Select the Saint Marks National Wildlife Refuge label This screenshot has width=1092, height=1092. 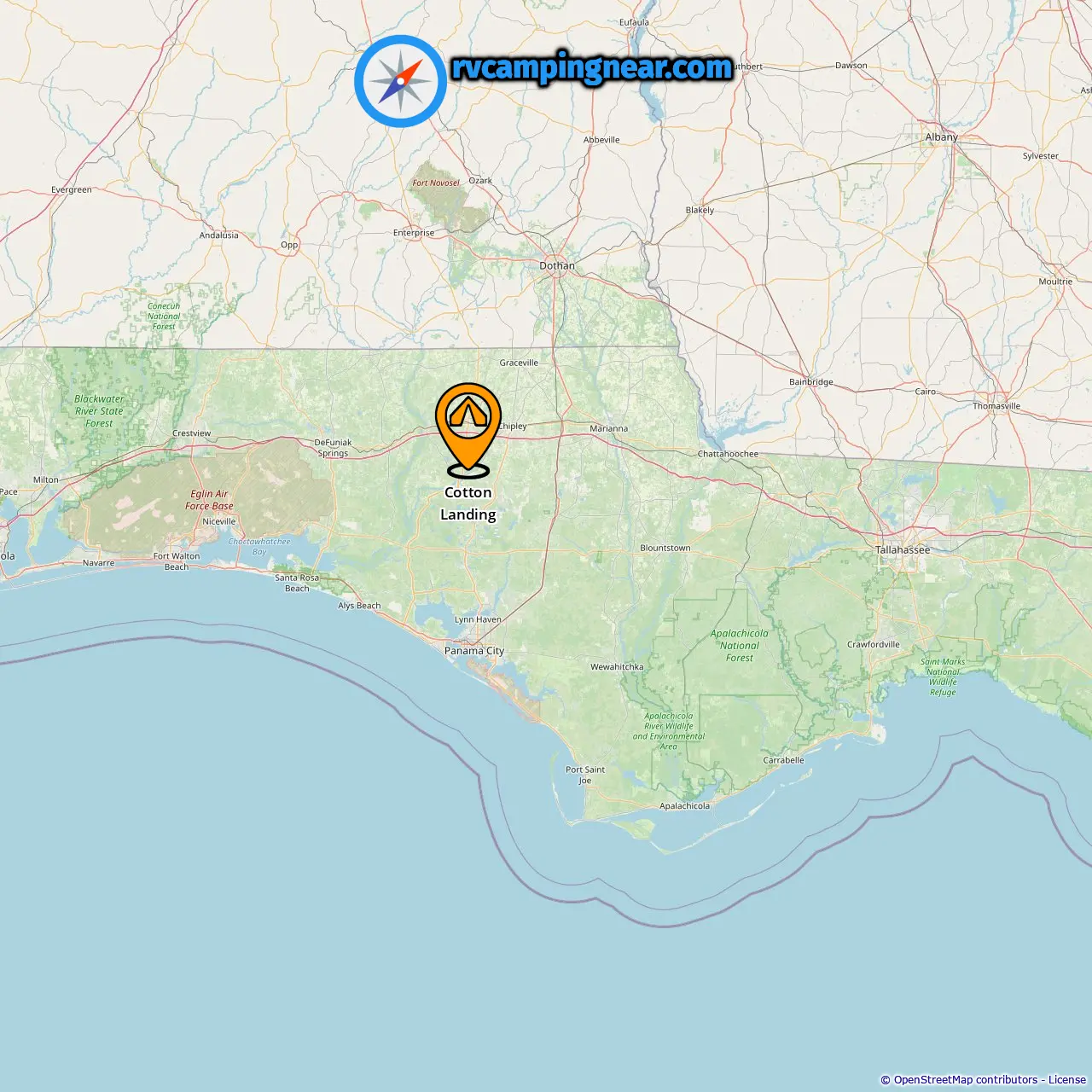[943, 677]
